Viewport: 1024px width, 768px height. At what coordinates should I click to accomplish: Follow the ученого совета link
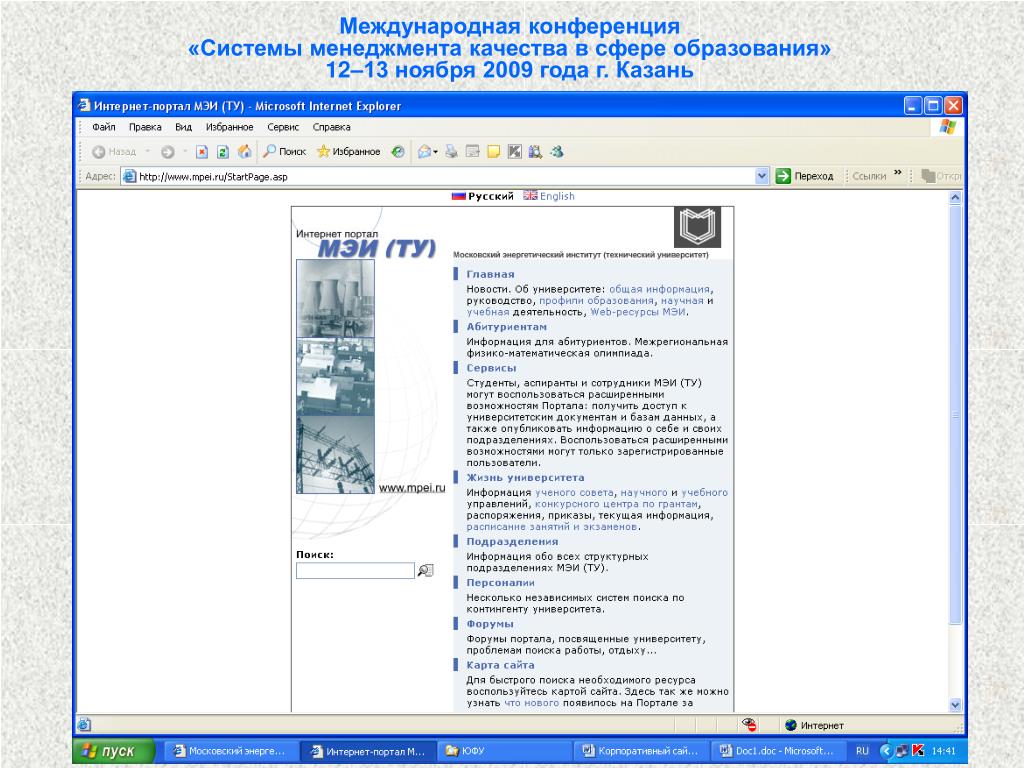pos(575,492)
